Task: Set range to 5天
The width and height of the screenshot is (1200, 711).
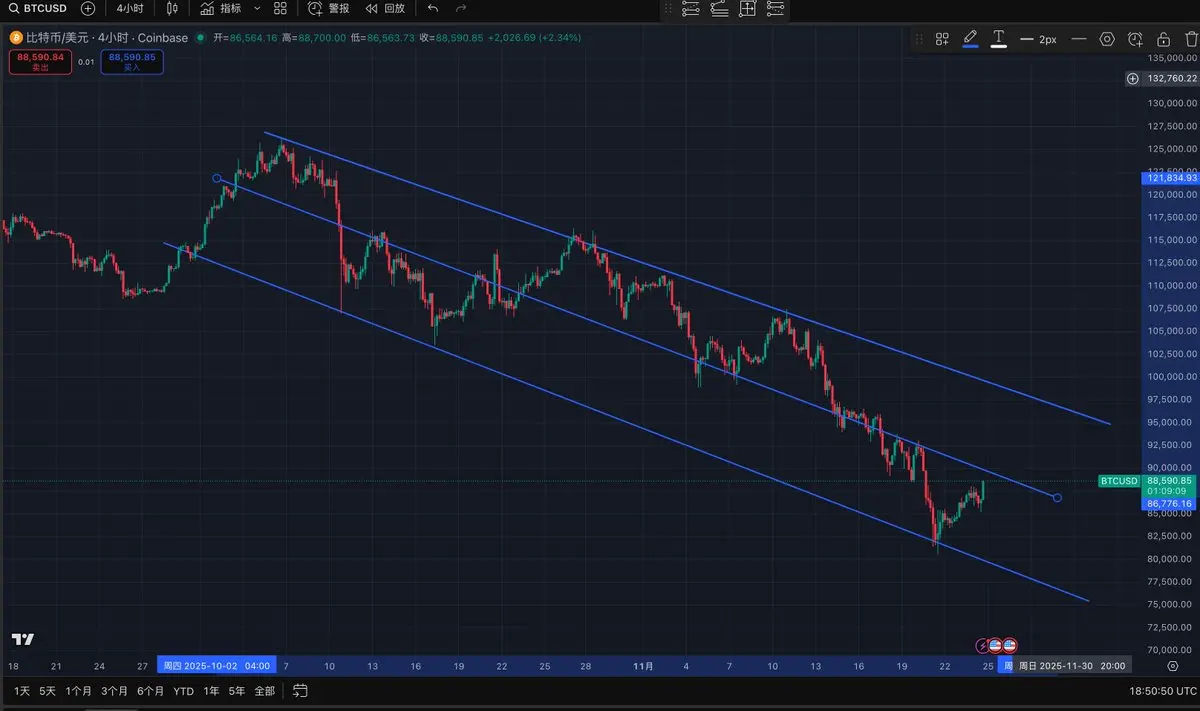Action: coord(47,691)
